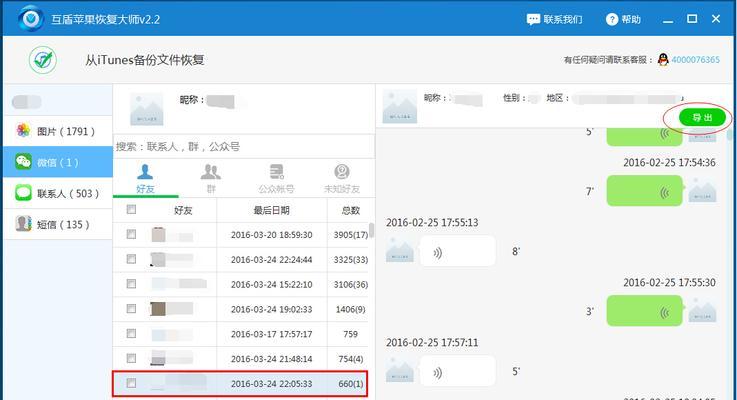
Task: Click the count cell 660(1)
Action: pyautogui.click(x=351, y=384)
